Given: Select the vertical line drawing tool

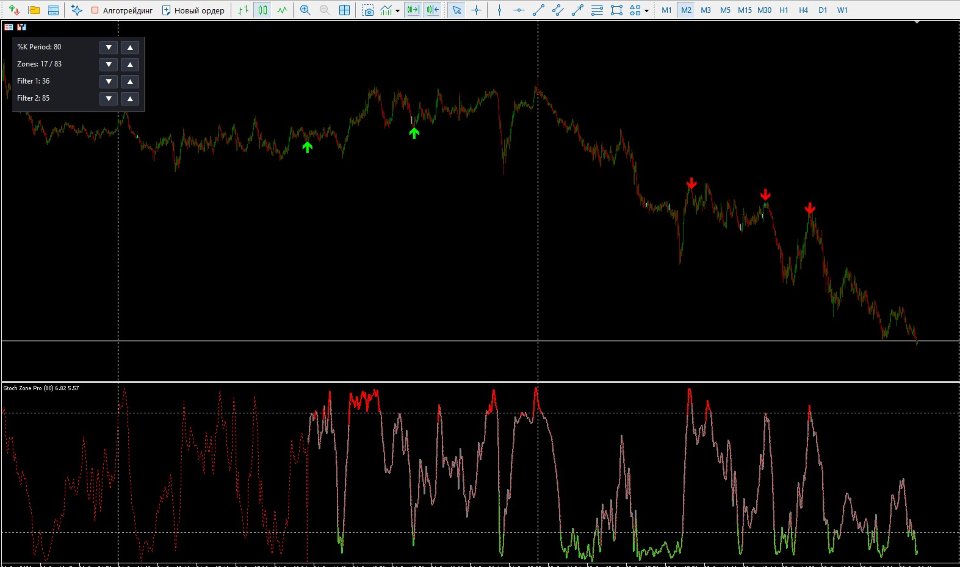Looking at the screenshot, I should [x=499, y=10].
